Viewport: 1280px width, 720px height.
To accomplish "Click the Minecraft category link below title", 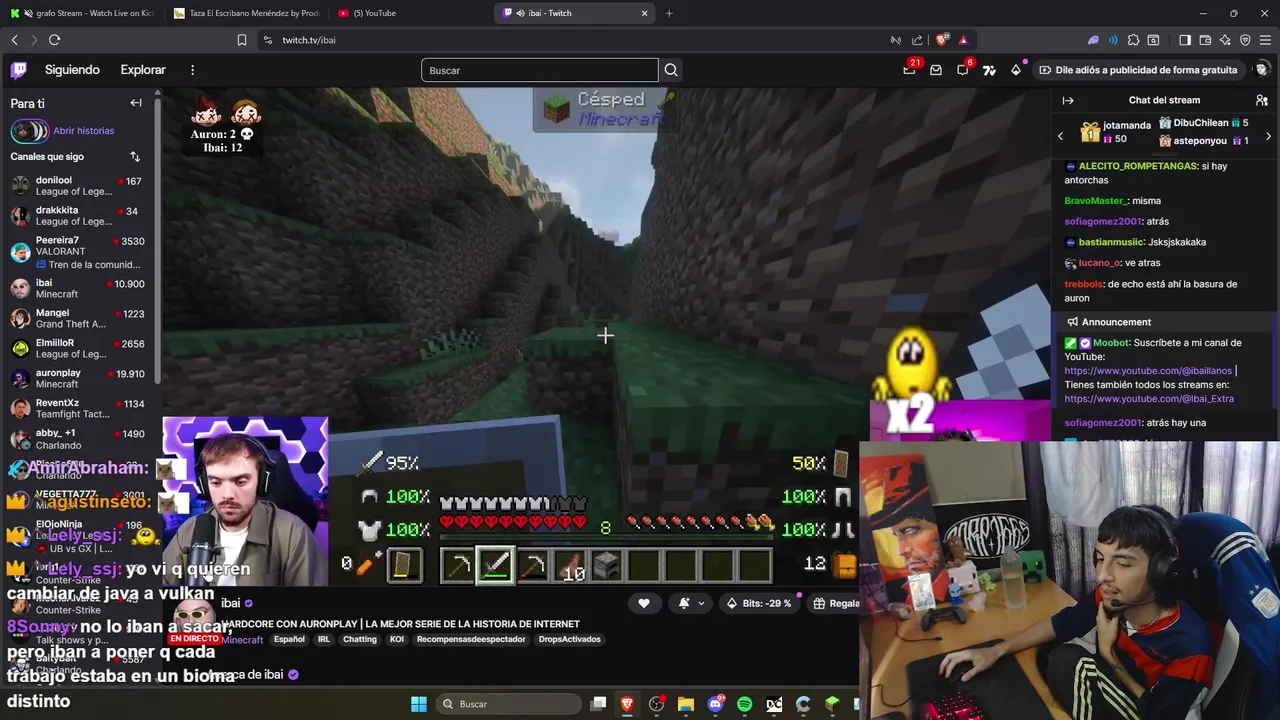I will (242, 640).
